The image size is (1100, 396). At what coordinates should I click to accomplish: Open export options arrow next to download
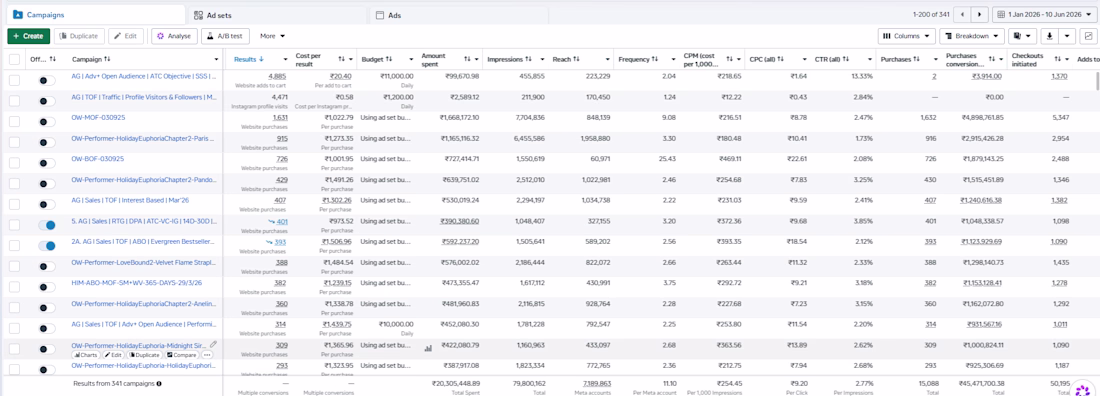click(x=1067, y=36)
